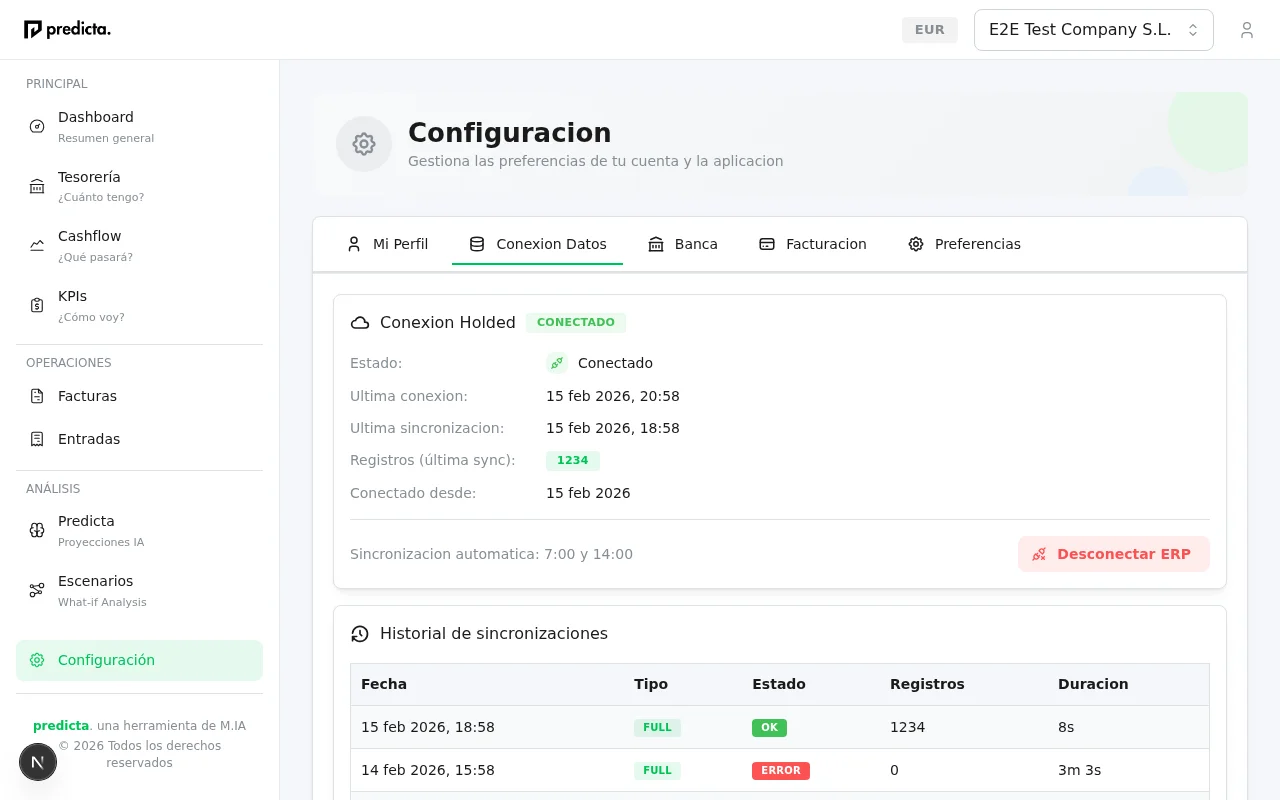This screenshot has height=800, width=1280.
Task: Switch to the Mi Perfil tab
Action: point(388,244)
